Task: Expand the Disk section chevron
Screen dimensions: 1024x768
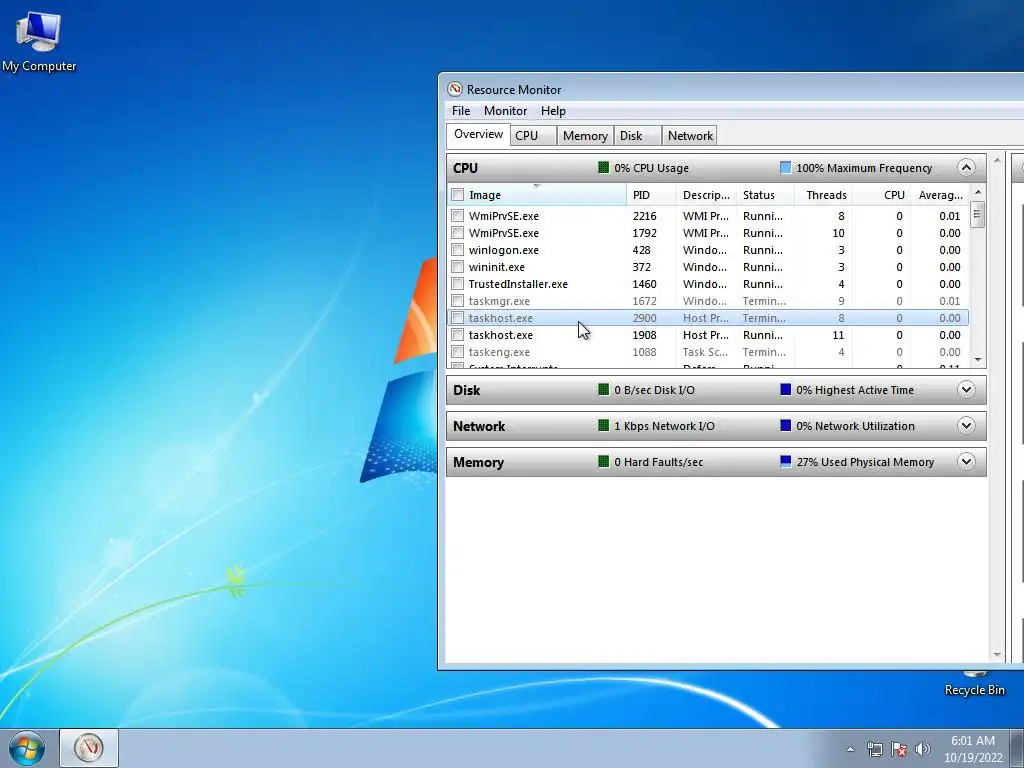Action: point(966,390)
